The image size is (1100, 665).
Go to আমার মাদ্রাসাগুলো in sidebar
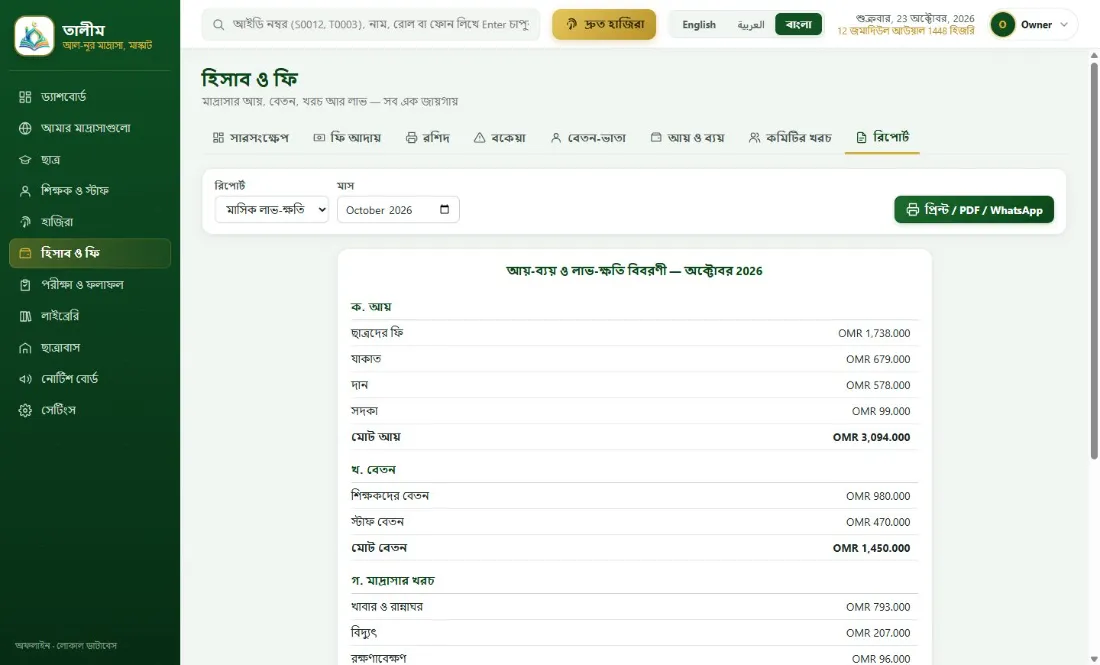coord(90,128)
